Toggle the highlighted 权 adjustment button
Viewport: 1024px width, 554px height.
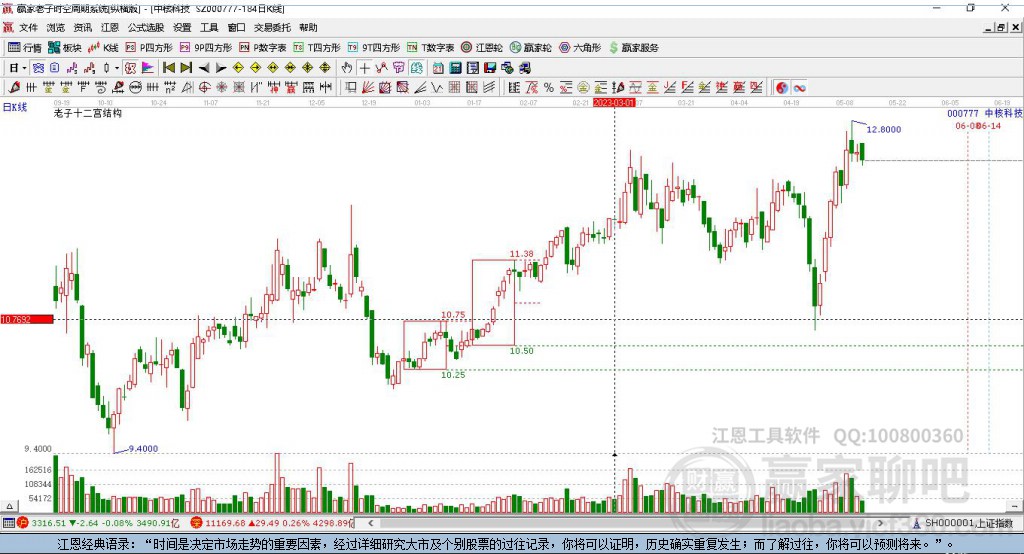click(130, 68)
